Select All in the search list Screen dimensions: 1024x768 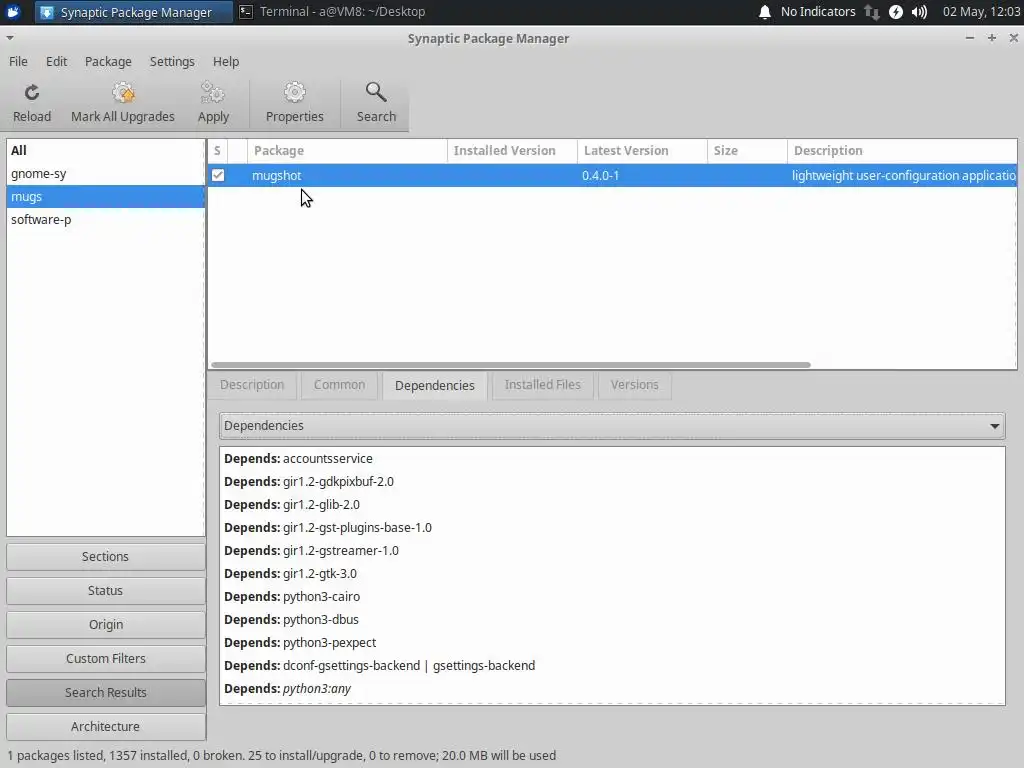[x=105, y=150]
